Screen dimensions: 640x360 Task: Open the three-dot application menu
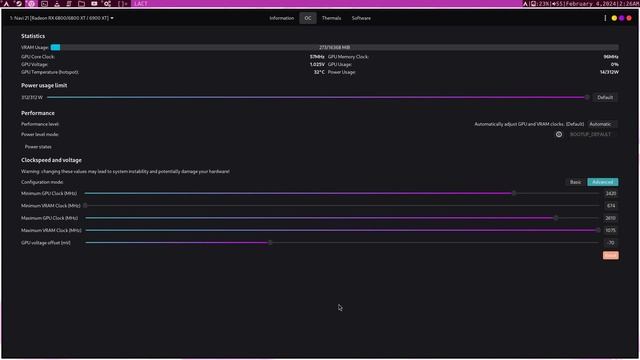[x=605, y=18]
